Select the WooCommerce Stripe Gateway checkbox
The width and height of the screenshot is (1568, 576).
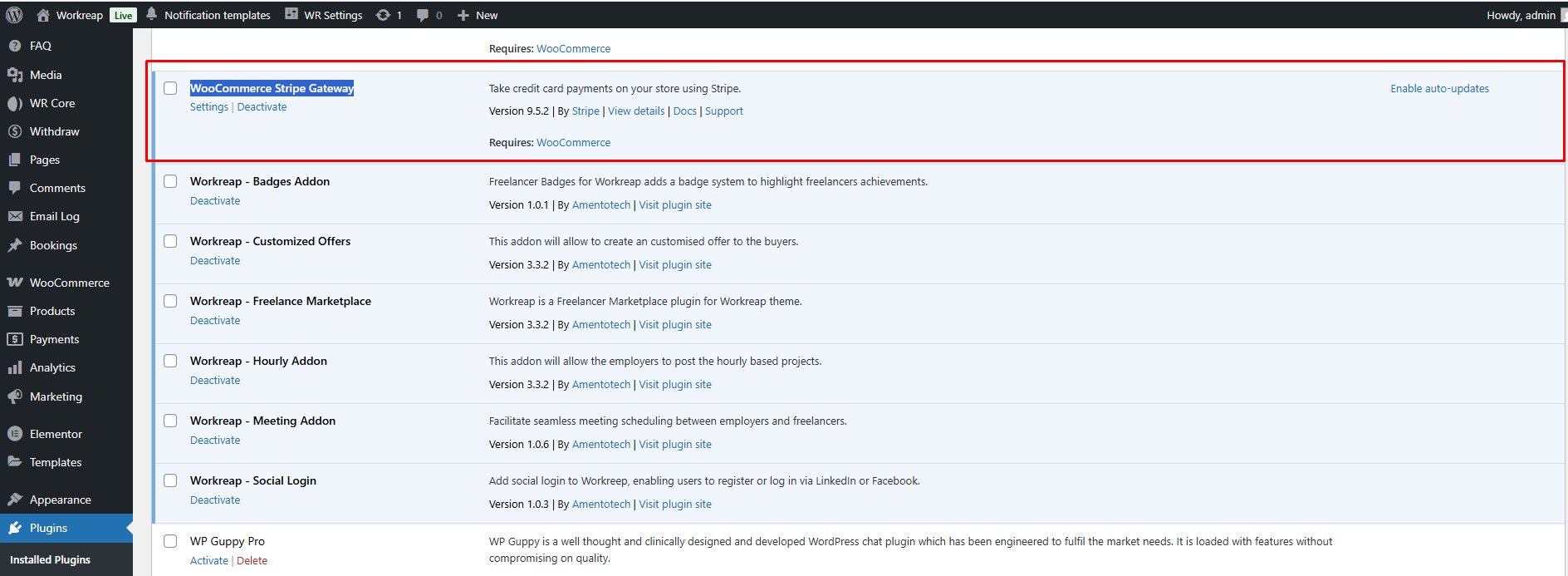pyautogui.click(x=170, y=88)
